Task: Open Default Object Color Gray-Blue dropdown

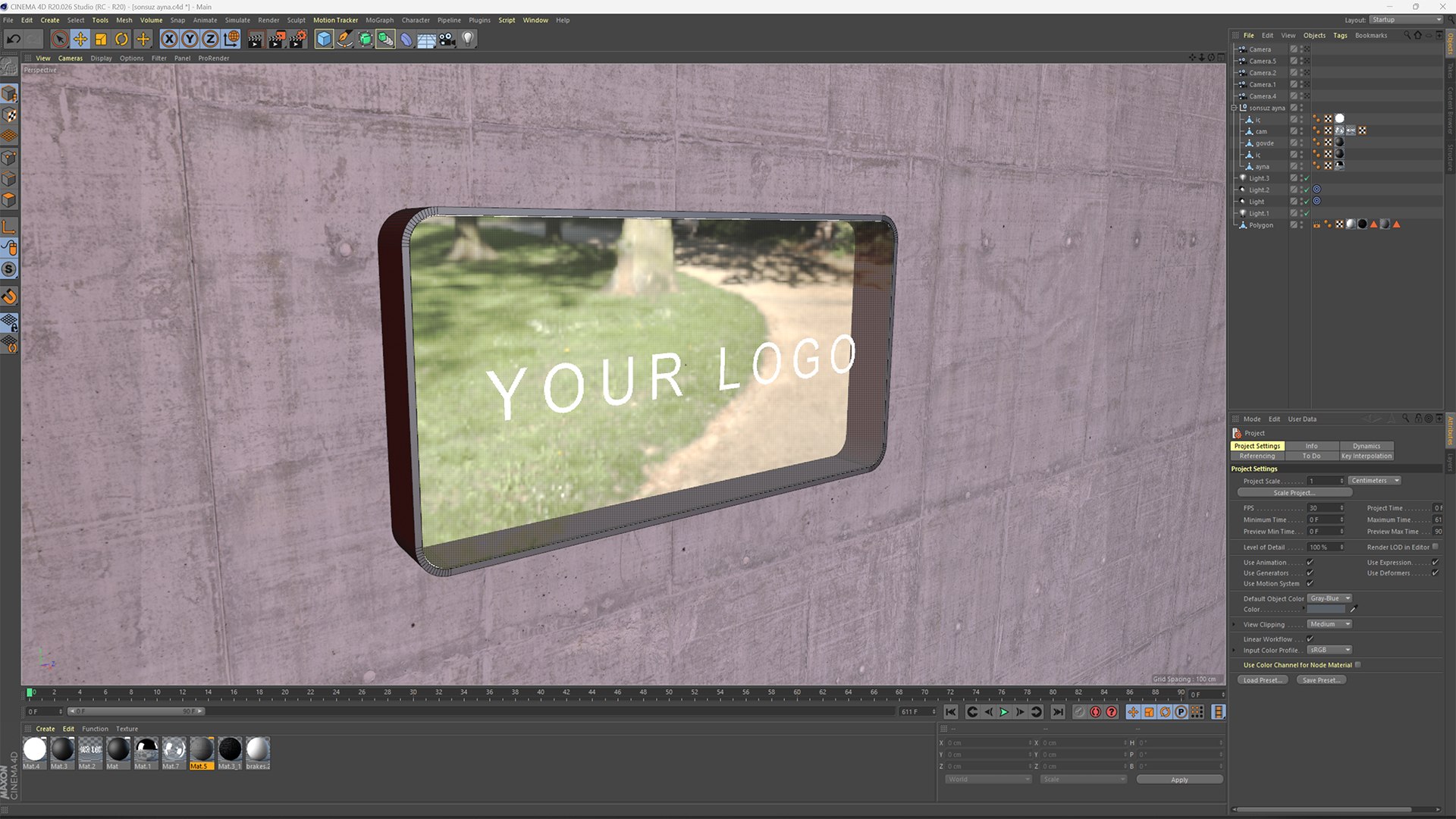Action: (x=1329, y=598)
